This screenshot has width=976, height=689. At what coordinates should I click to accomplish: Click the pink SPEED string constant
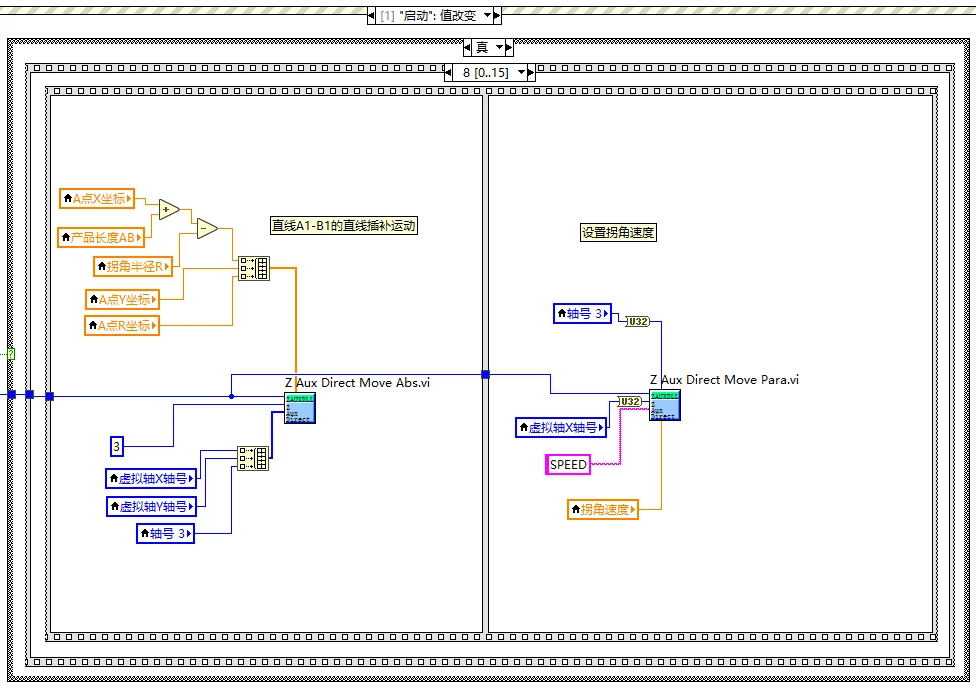click(568, 465)
